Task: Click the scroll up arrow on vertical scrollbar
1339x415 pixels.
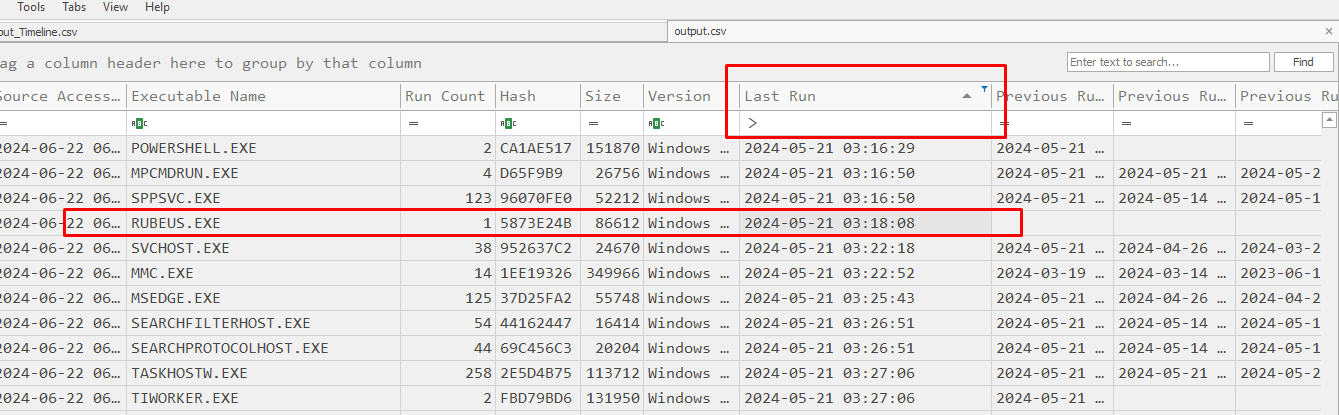Action: click(1330, 120)
